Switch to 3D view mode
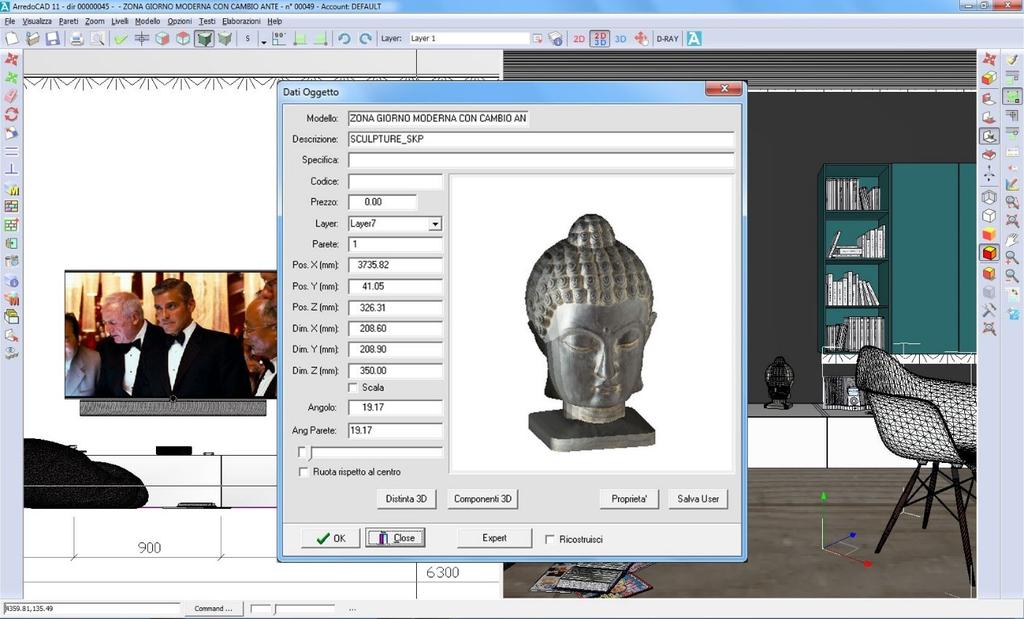This screenshot has width=1024, height=619. click(620, 39)
